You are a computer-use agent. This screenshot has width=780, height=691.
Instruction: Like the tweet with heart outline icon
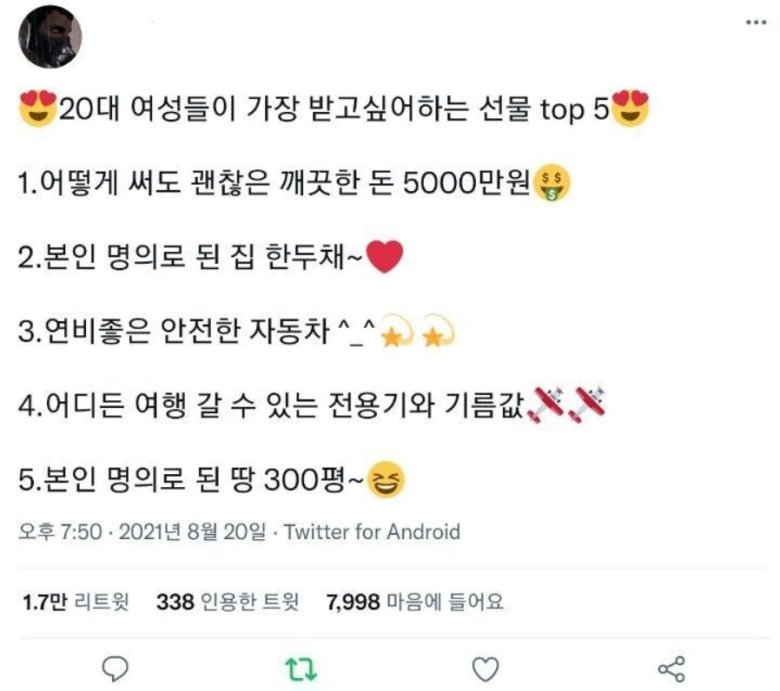[485, 669]
